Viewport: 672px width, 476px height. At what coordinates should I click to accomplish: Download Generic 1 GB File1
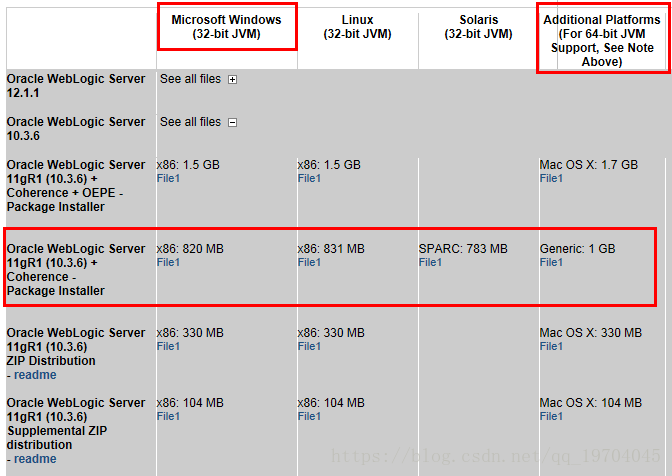point(551,262)
